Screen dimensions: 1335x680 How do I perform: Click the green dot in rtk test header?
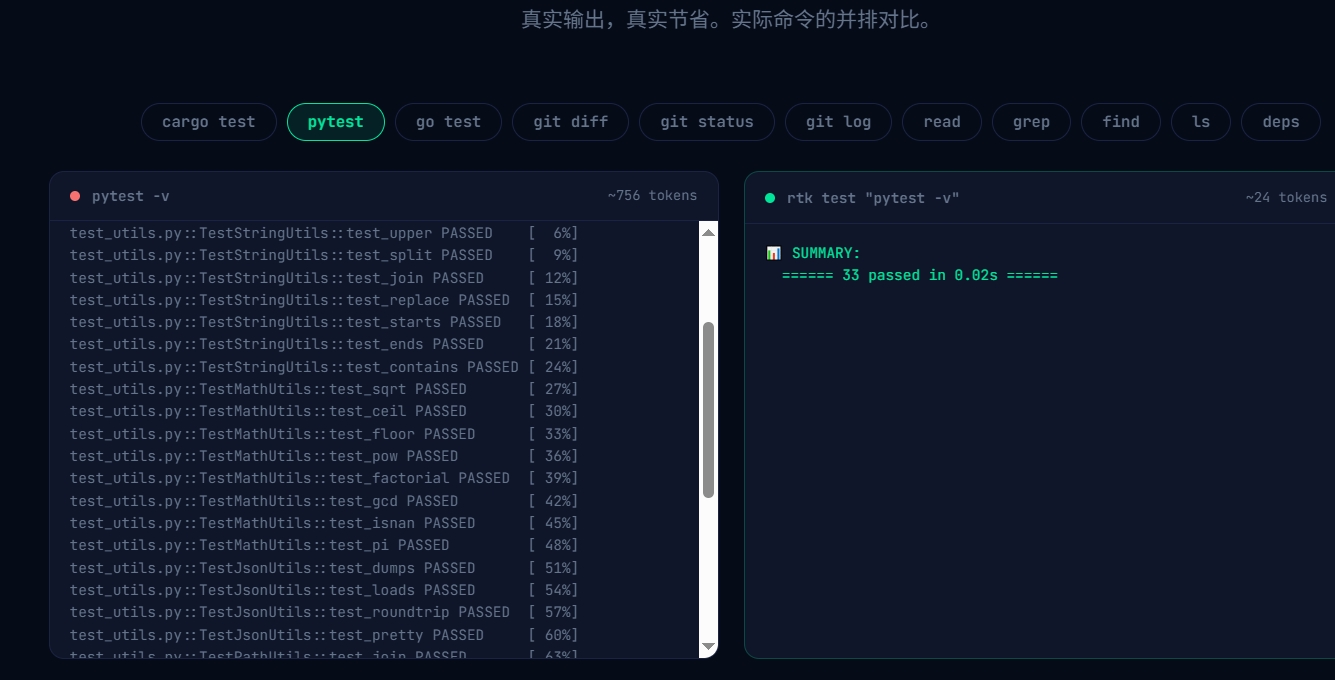click(770, 198)
